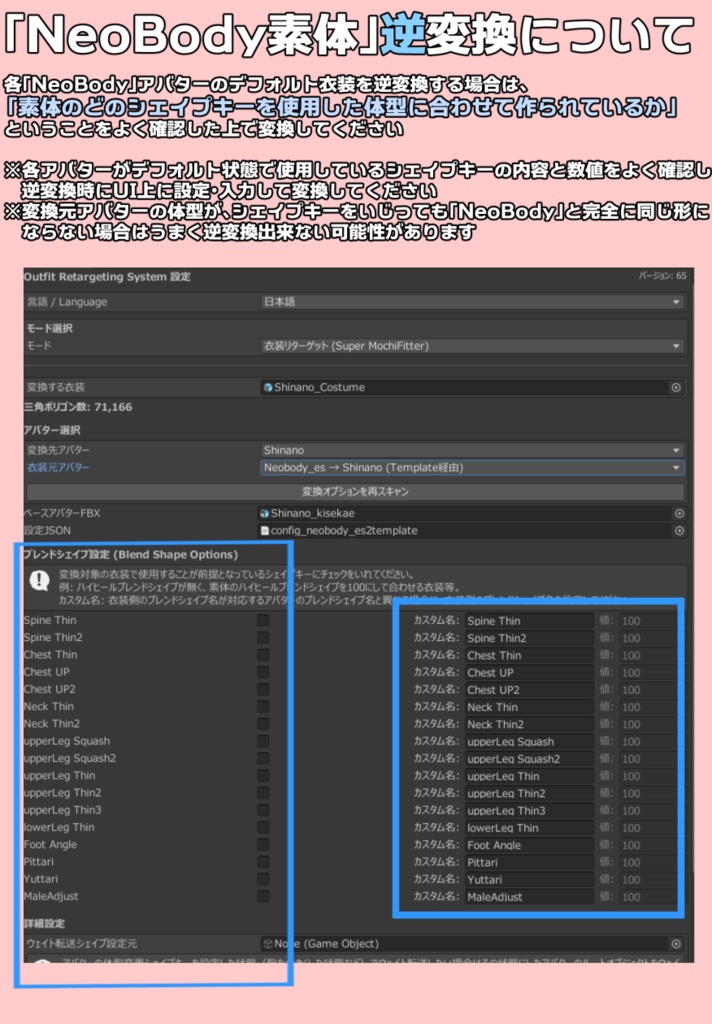Open the object picker for Shinano_Costume field
The width and height of the screenshot is (712, 1024).
tap(676, 387)
